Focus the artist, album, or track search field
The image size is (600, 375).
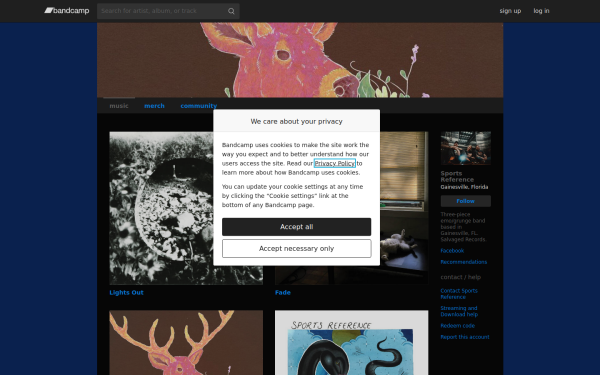click(168, 11)
